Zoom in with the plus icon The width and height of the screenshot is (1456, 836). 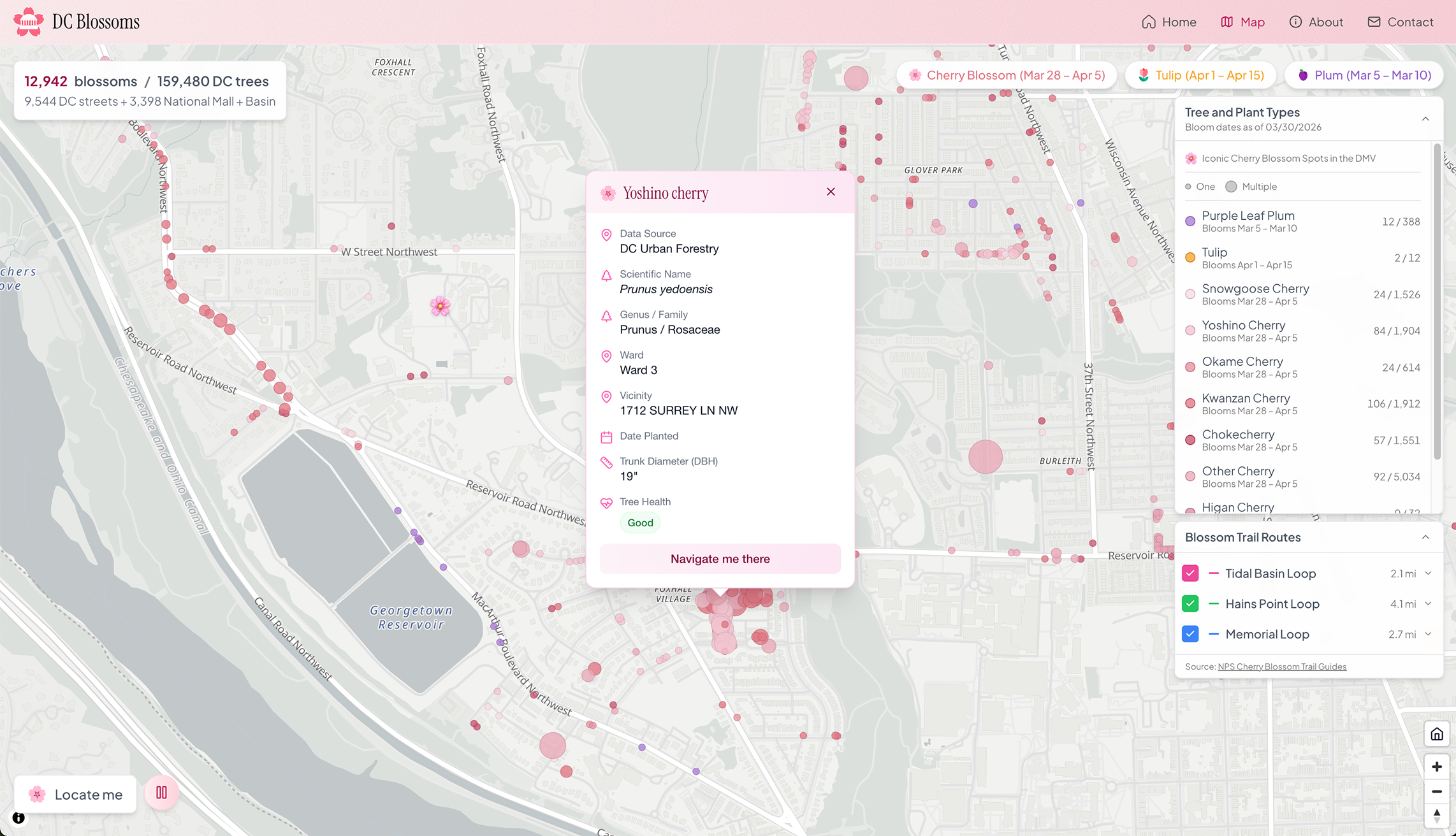pos(1437,767)
